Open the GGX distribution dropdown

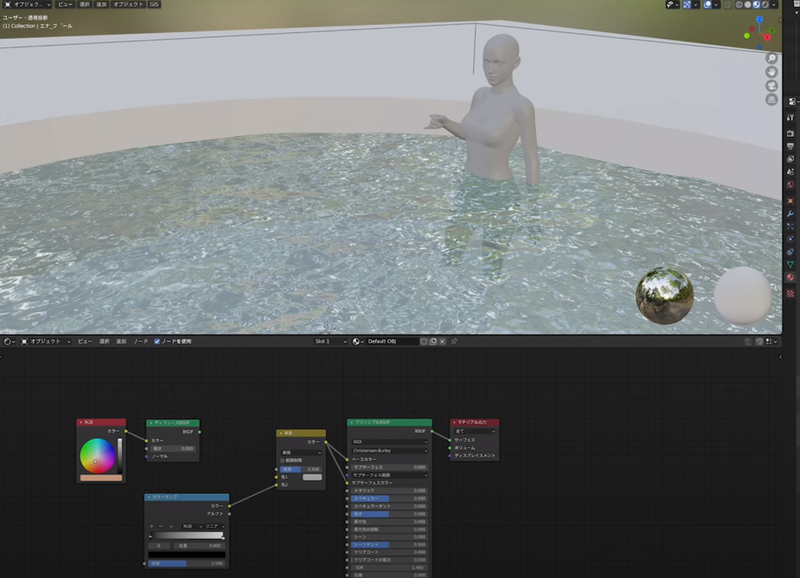click(x=389, y=441)
